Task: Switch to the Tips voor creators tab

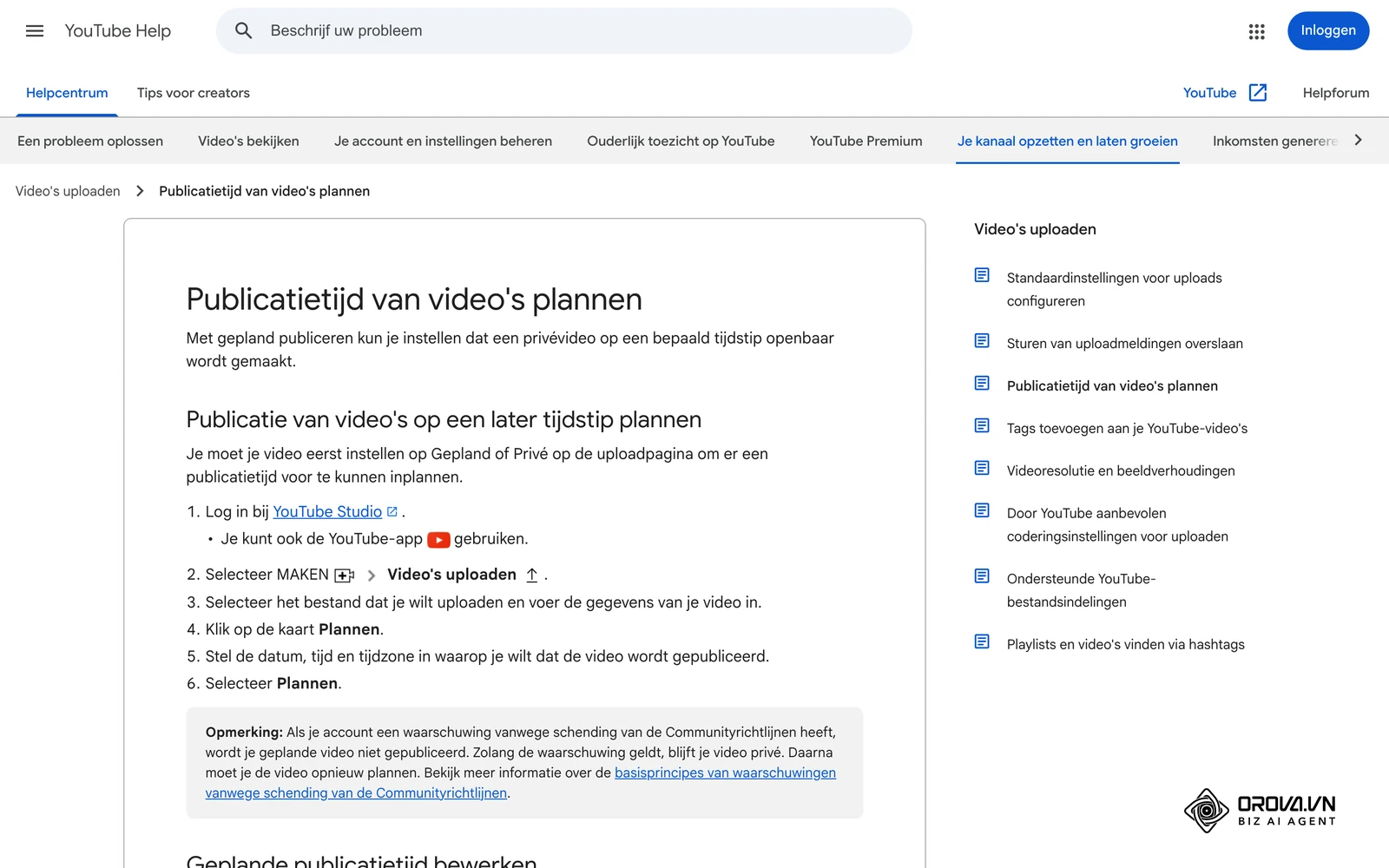Action: click(x=194, y=93)
